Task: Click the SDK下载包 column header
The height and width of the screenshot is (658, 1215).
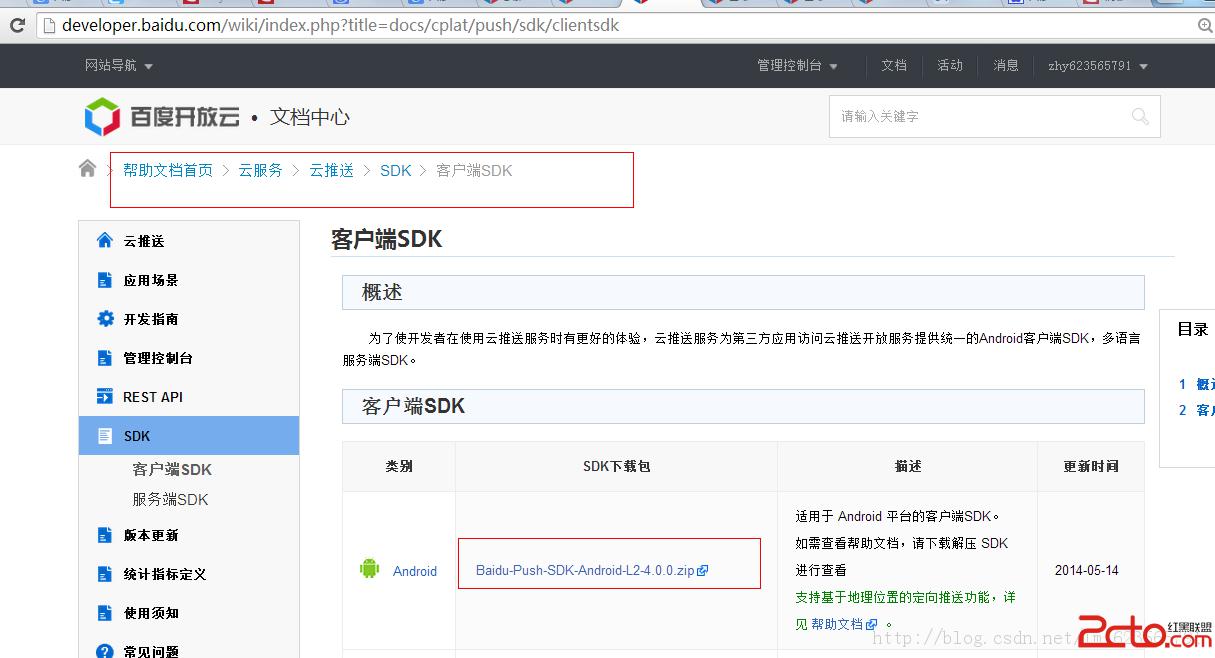Action: pos(617,466)
